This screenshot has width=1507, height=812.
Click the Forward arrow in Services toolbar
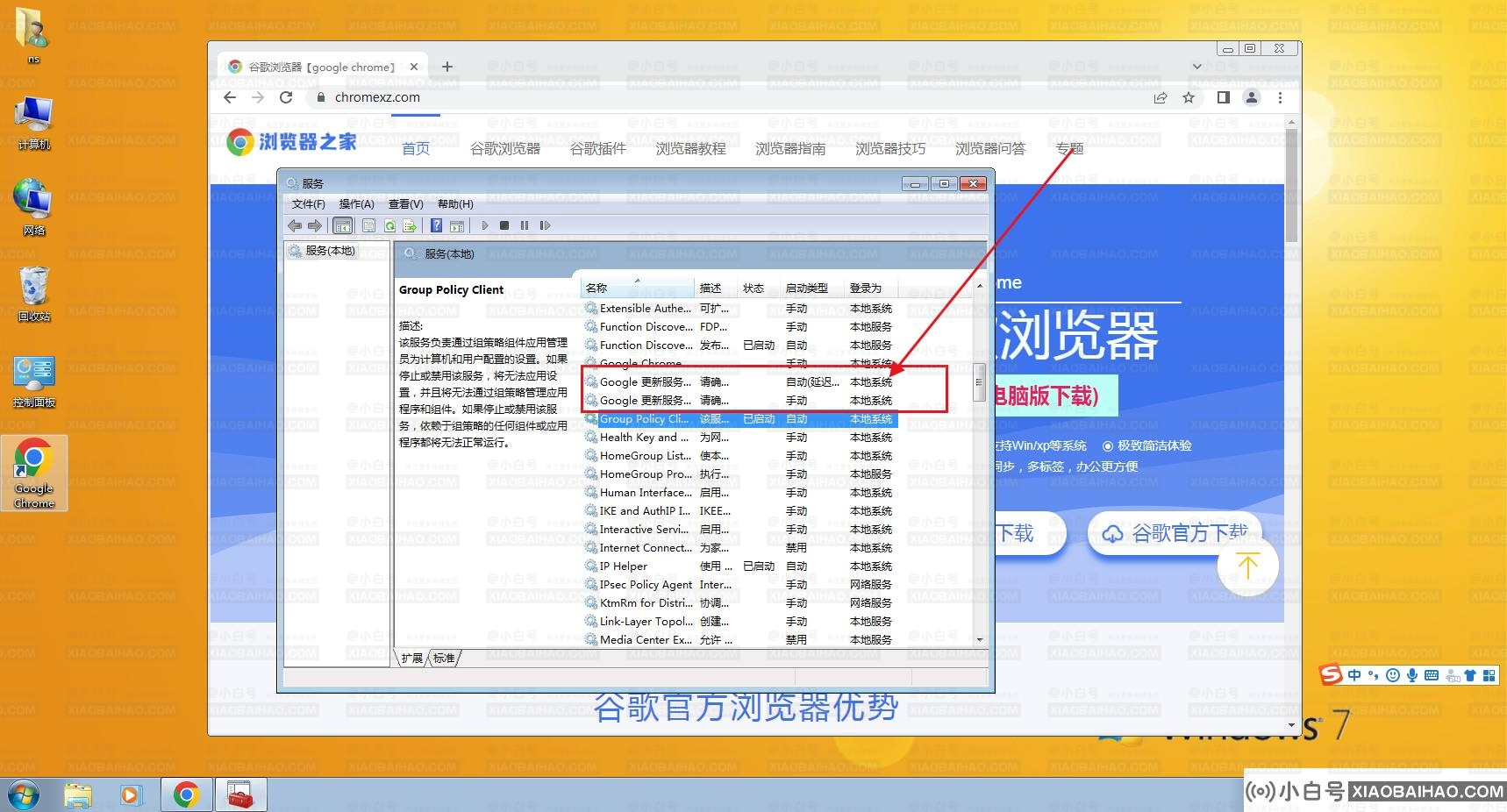point(314,225)
